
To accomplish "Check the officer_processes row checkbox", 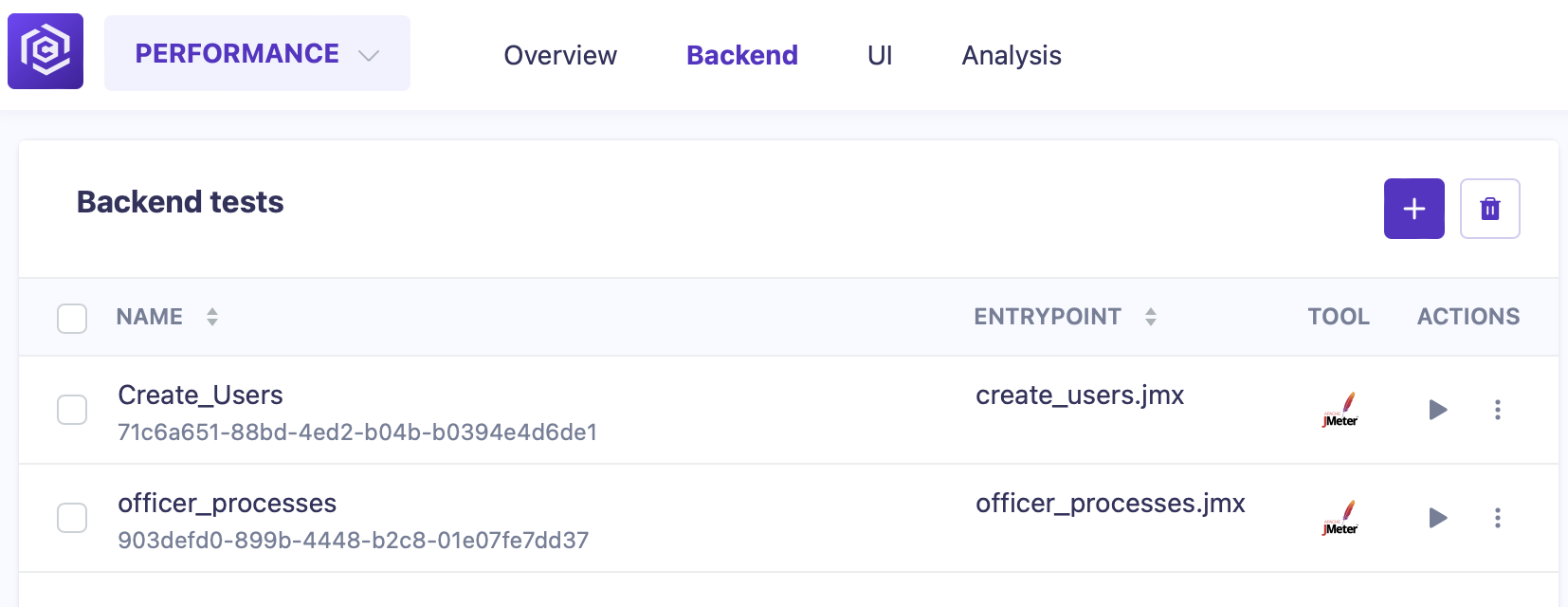I will pyautogui.click(x=72, y=518).
